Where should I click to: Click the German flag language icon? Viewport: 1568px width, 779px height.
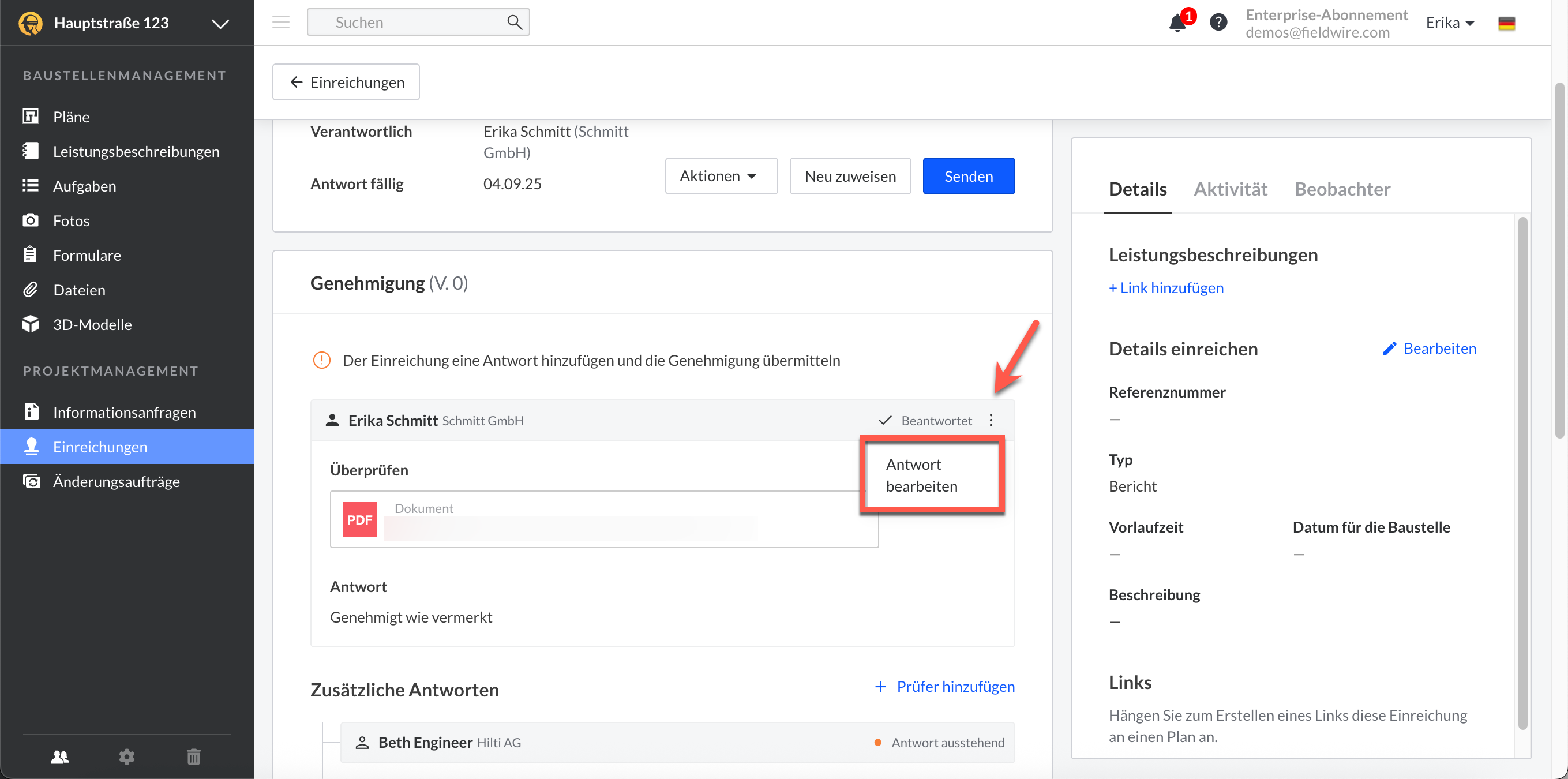[x=1506, y=23]
